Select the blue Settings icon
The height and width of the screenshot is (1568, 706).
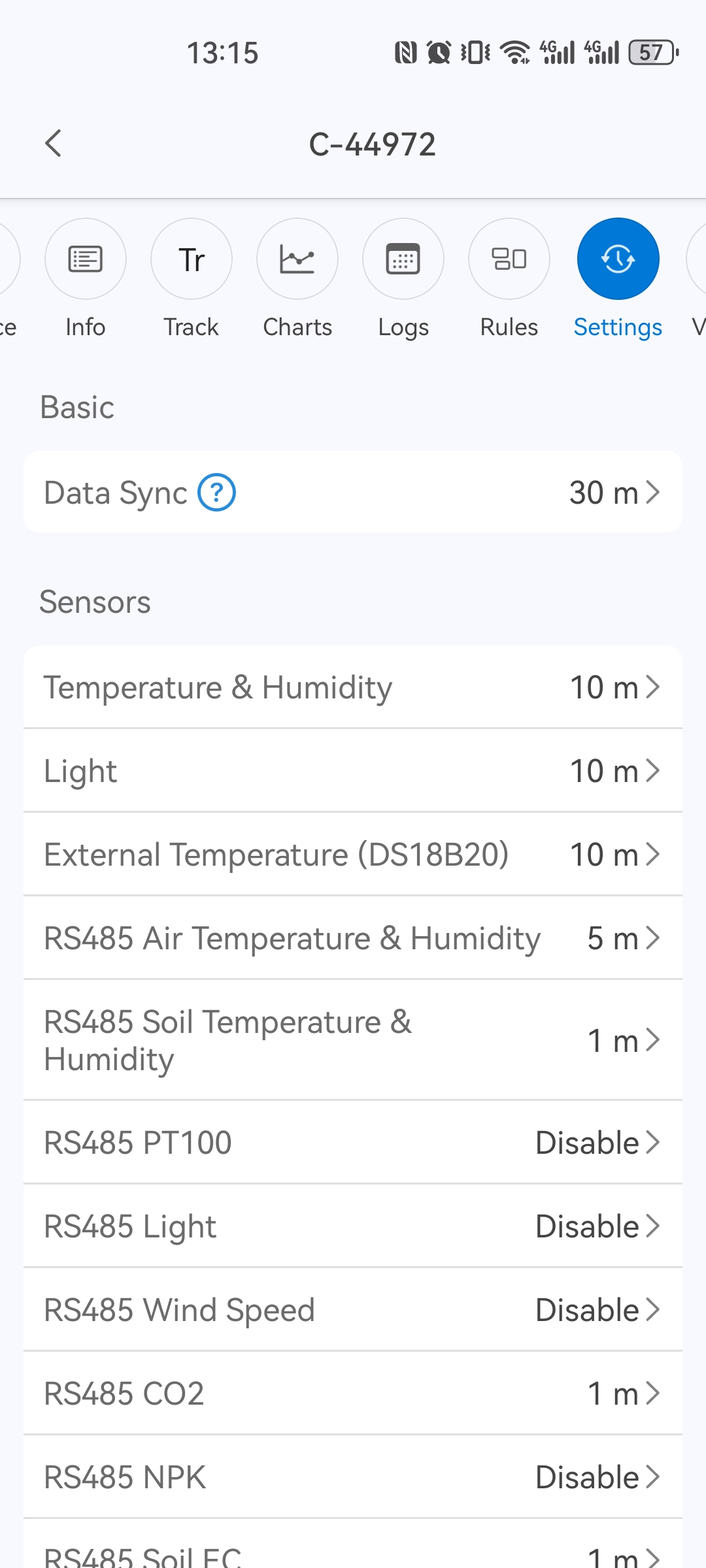[618, 259]
